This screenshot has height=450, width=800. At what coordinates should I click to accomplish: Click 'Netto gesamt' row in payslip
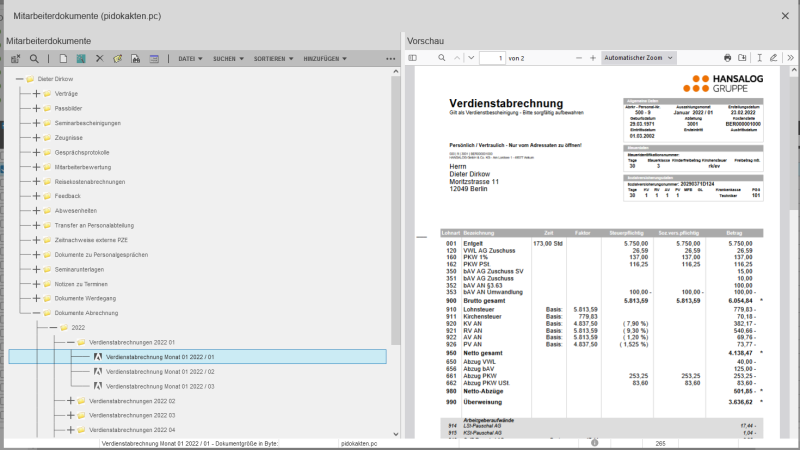pyautogui.click(x=602, y=353)
